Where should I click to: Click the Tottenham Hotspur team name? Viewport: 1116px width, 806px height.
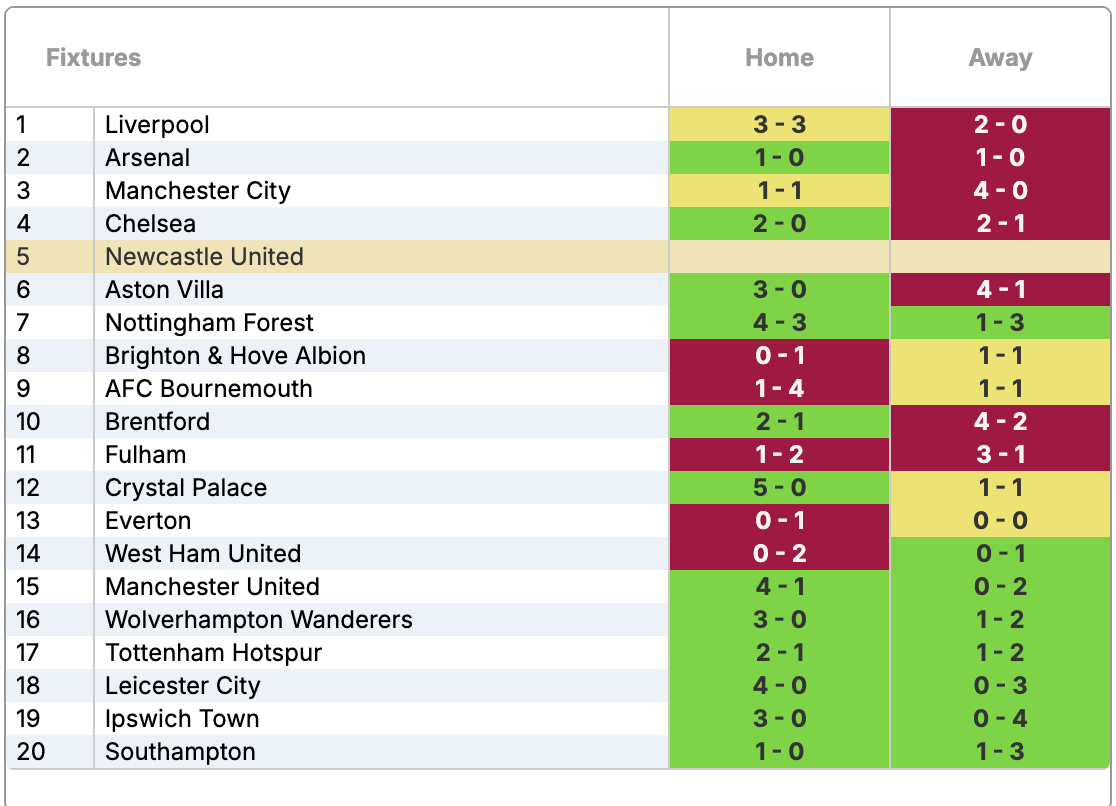coord(213,653)
